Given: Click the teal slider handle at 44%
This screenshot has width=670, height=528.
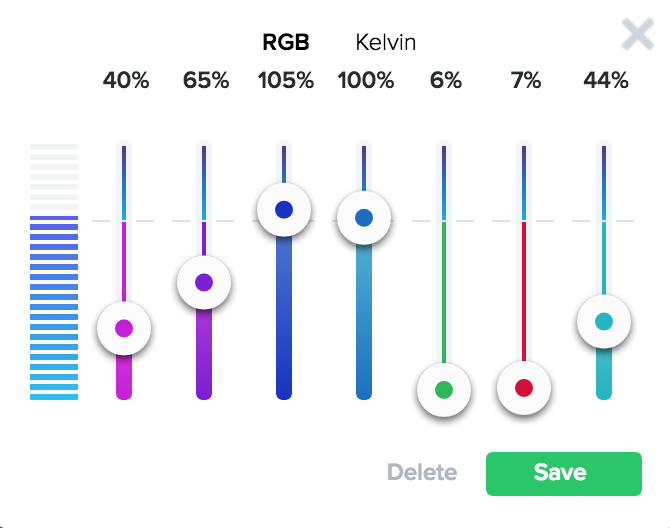Looking at the screenshot, I should [x=604, y=322].
